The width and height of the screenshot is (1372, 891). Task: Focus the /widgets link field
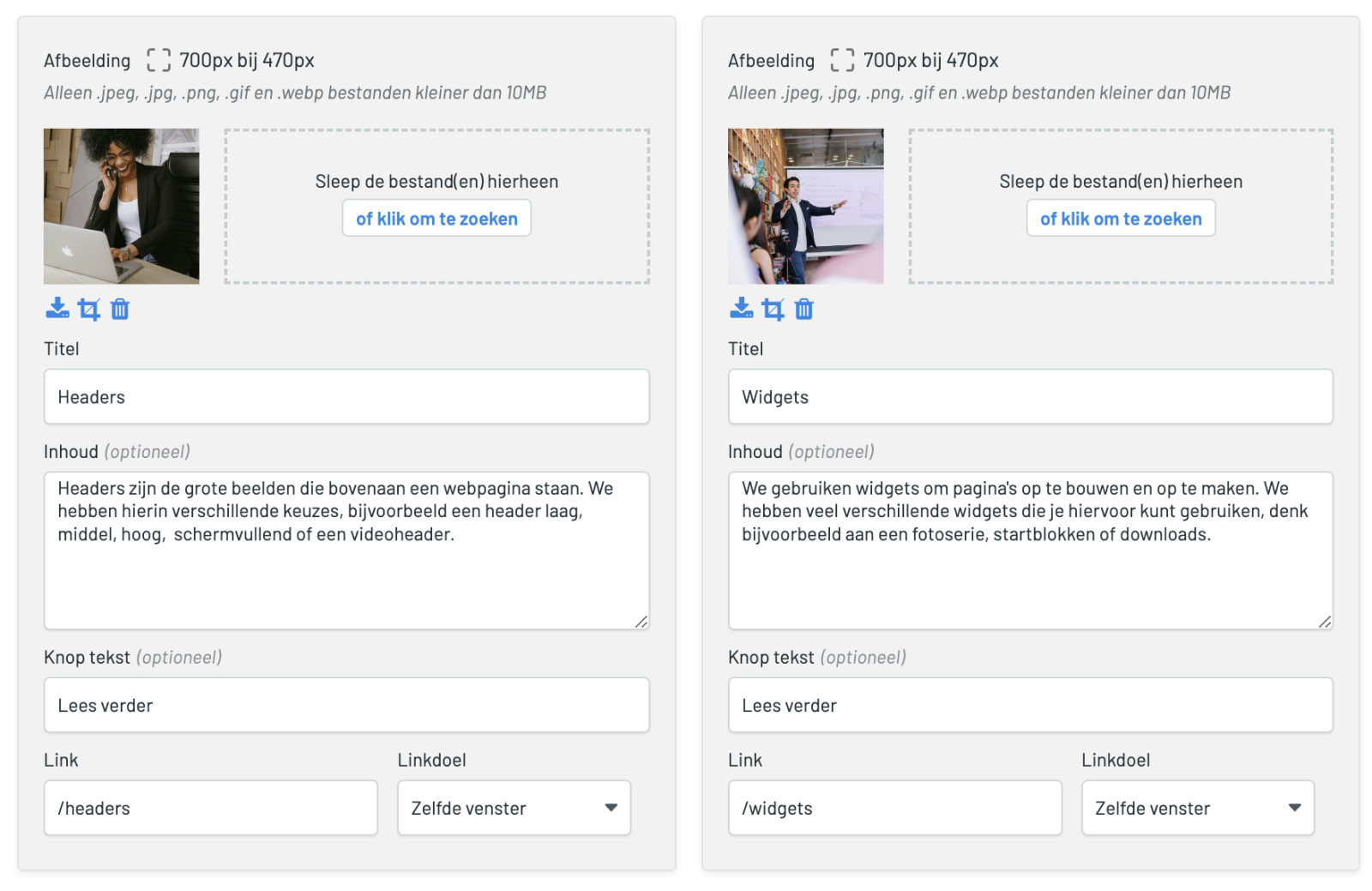pos(895,808)
